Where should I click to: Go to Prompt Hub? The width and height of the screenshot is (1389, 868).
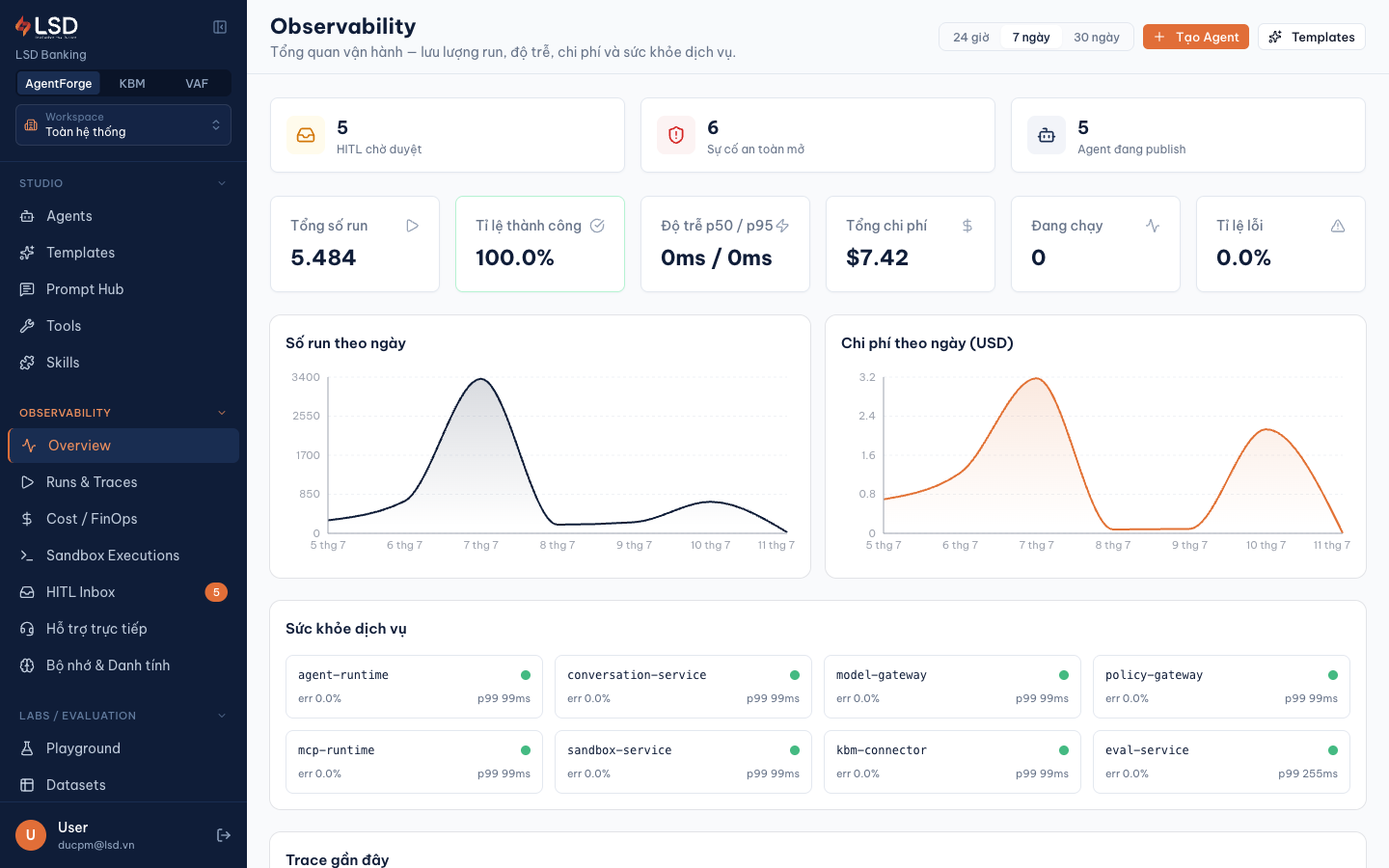coord(123,289)
